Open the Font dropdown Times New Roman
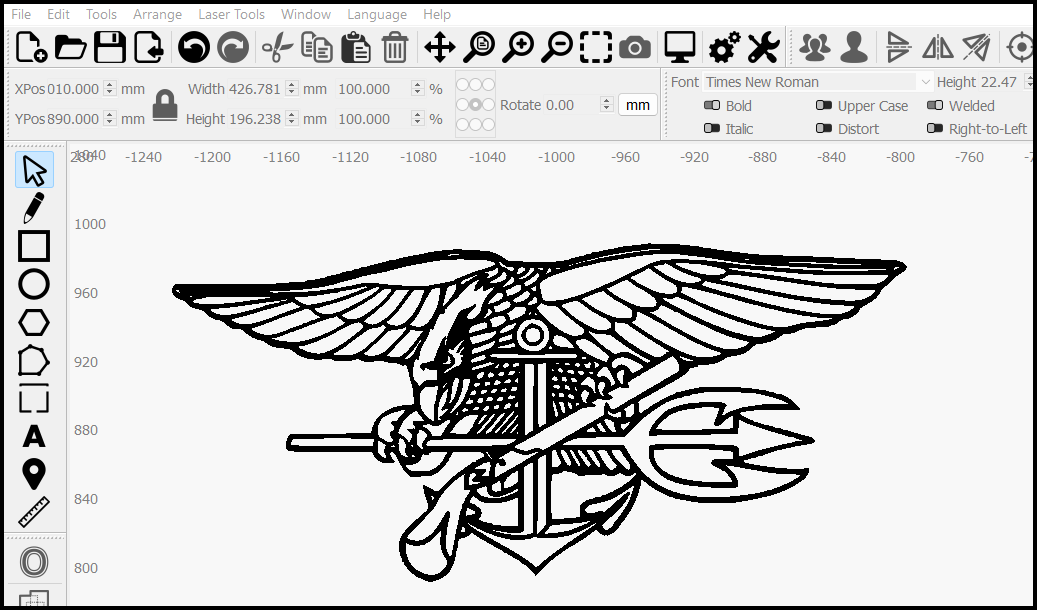1037x610 pixels. [818, 82]
